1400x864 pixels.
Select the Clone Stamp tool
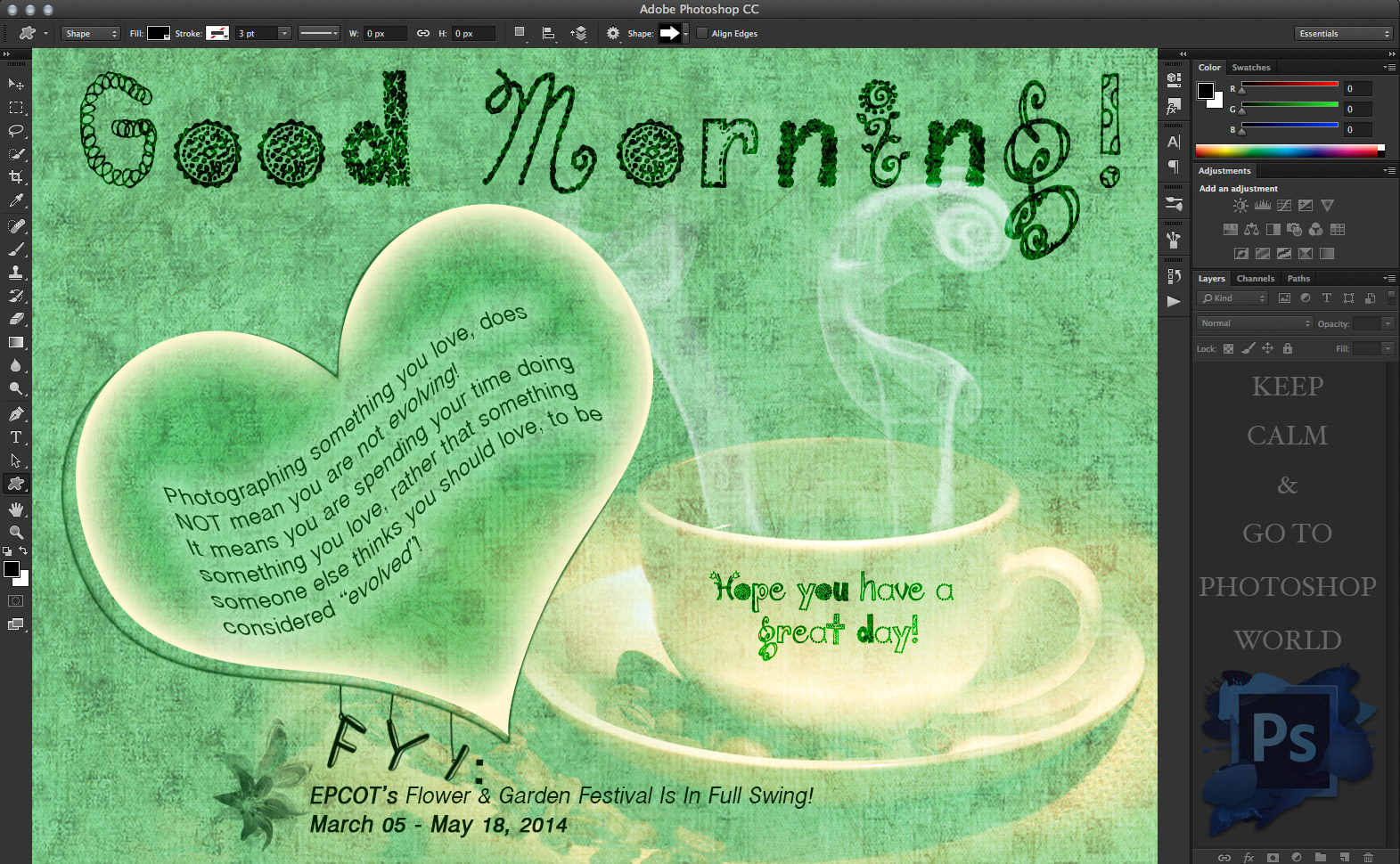16,273
